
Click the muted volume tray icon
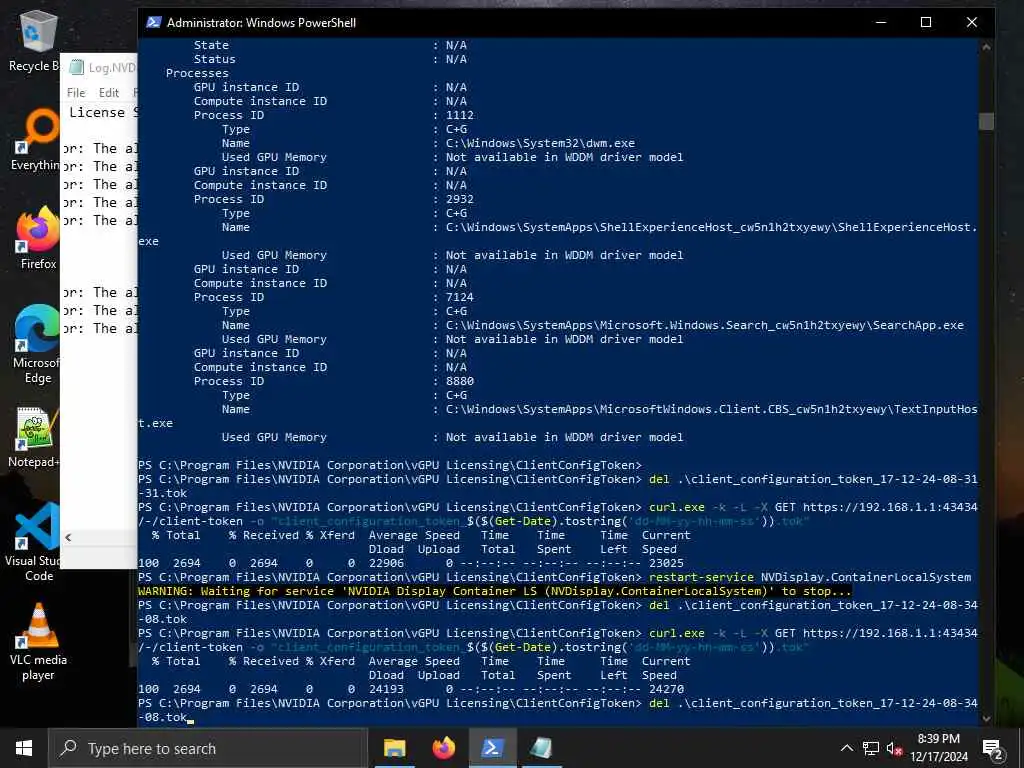tap(894, 748)
